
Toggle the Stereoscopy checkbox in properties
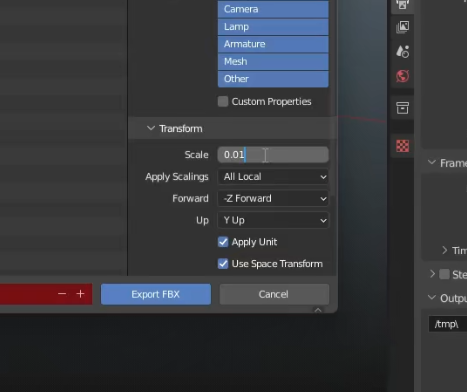coord(444,274)
